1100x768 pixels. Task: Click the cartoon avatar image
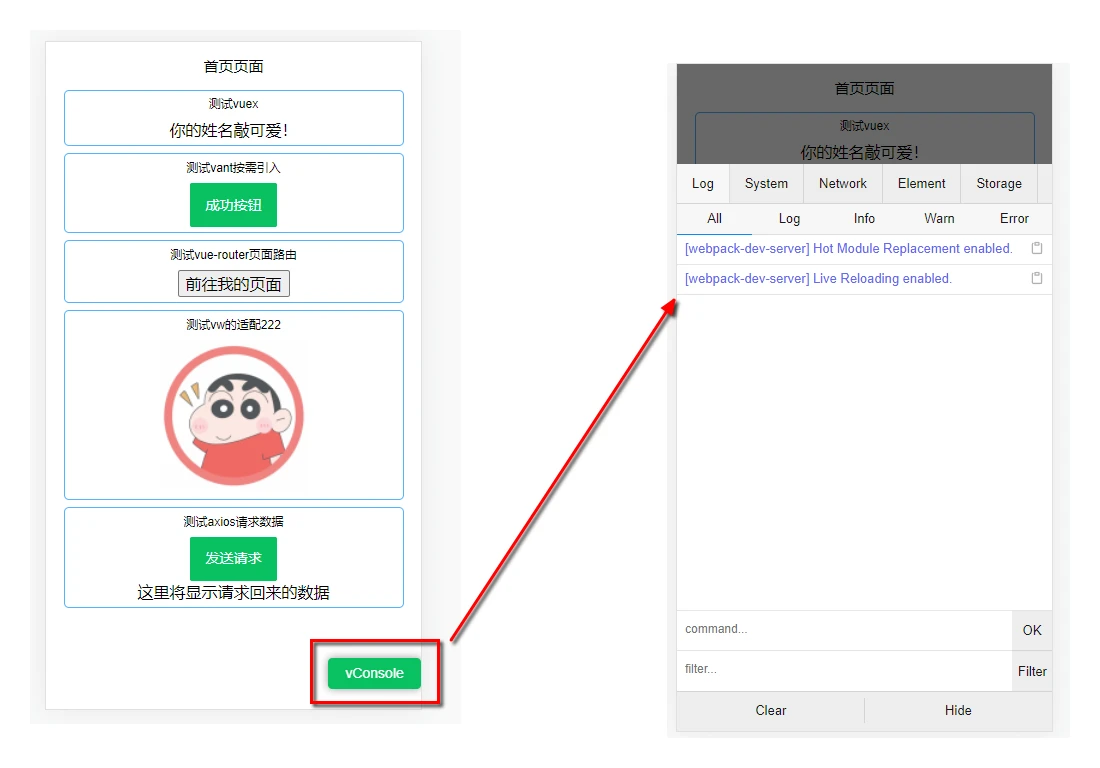234,416
